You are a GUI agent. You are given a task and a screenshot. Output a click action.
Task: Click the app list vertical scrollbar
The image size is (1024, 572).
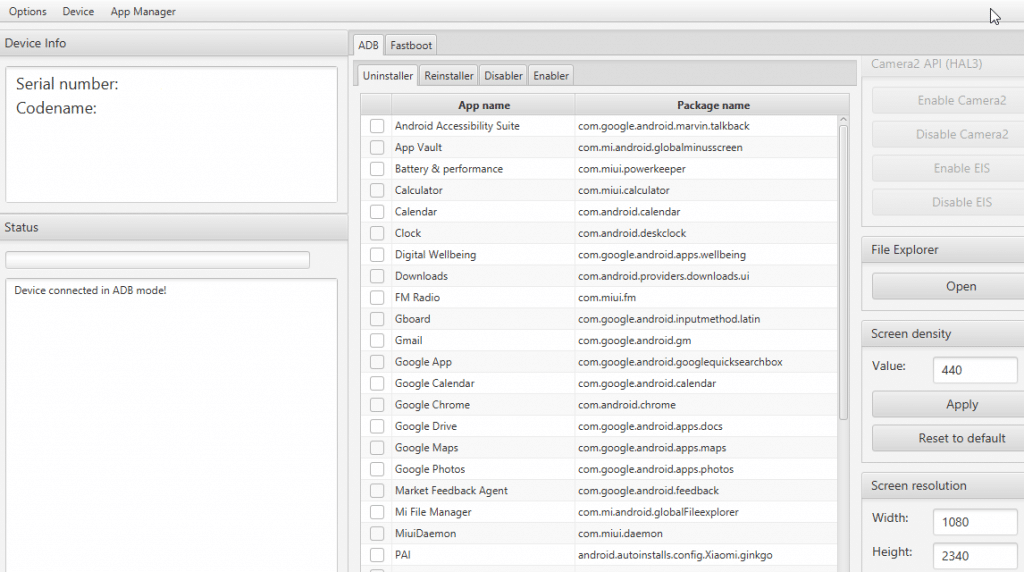843,270
